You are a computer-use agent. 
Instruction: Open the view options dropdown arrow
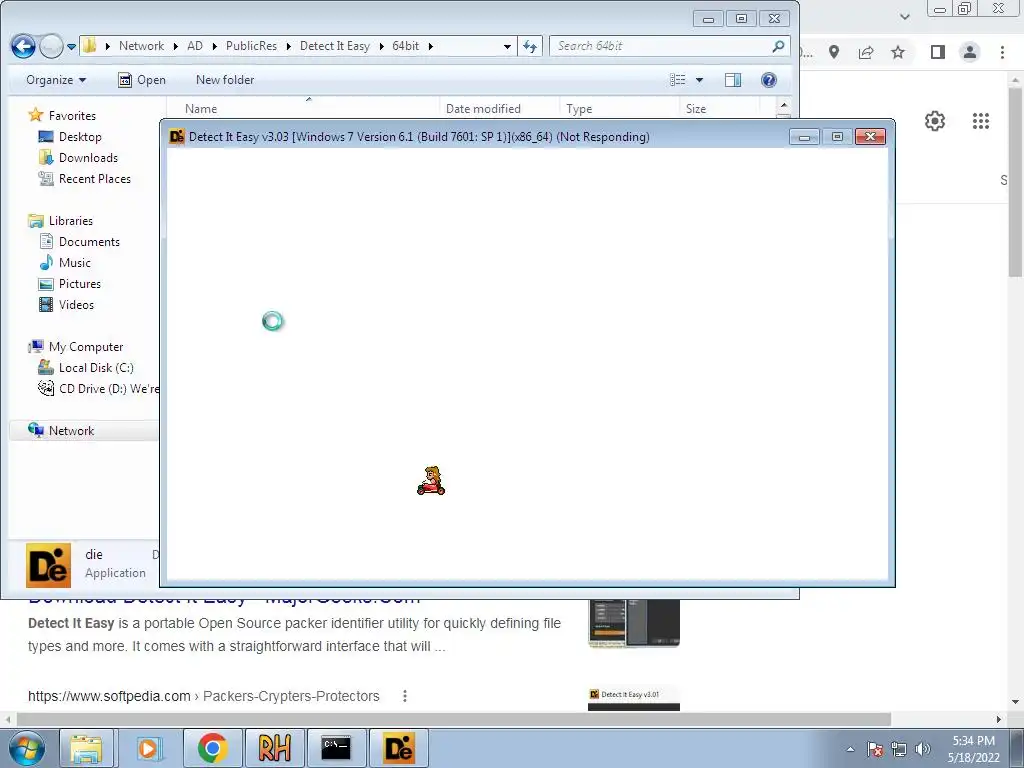(699, 80)
